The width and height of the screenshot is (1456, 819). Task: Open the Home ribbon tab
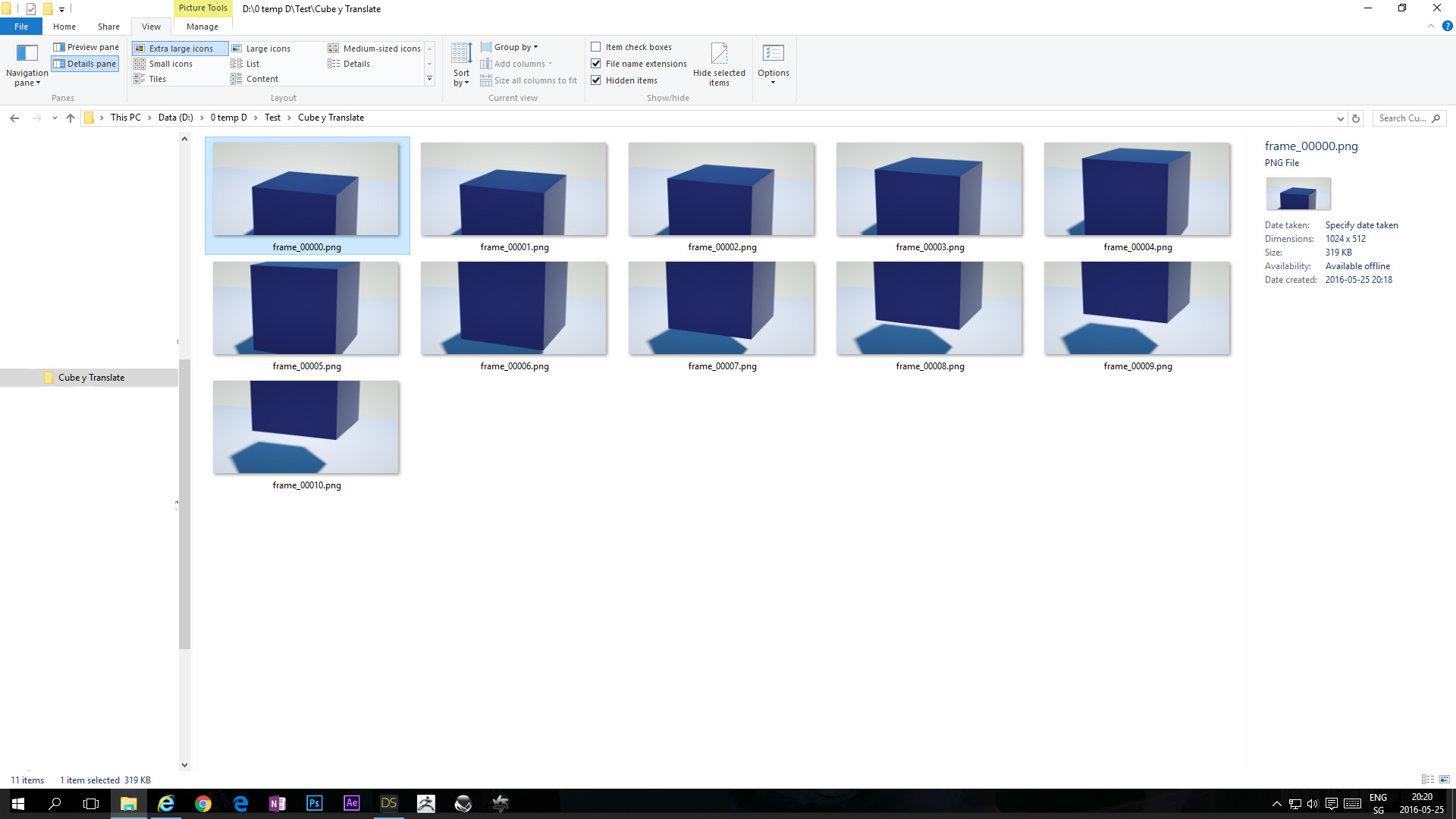click(x=64, y=27)
